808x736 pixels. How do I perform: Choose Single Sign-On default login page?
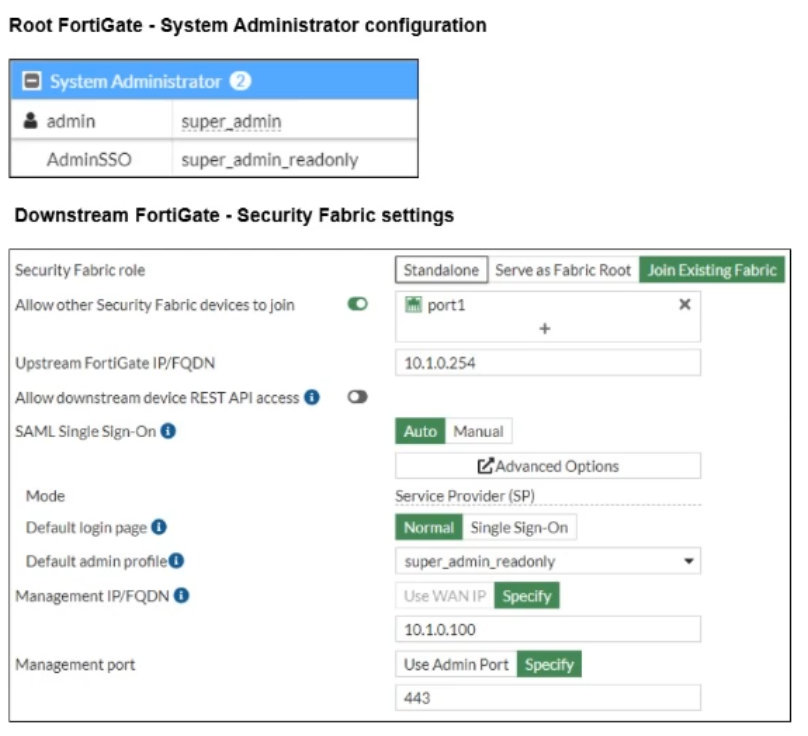pyautogui.click(x=520, y=527)
